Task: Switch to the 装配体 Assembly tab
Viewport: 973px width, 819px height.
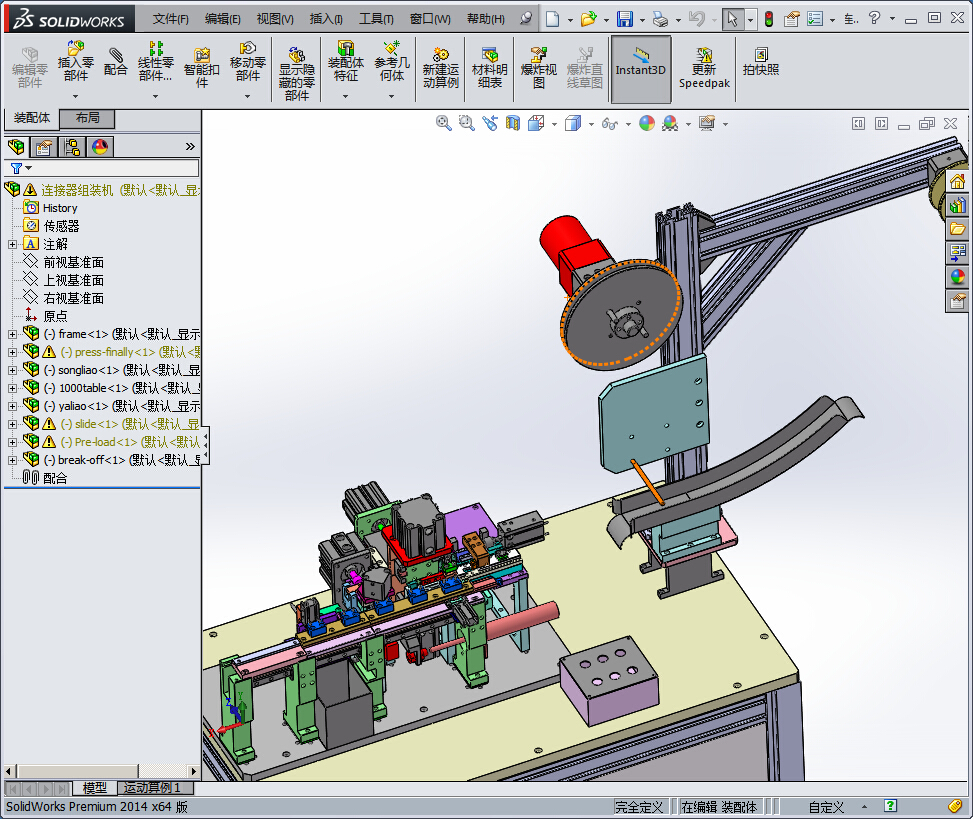Action: pos(32,118)
